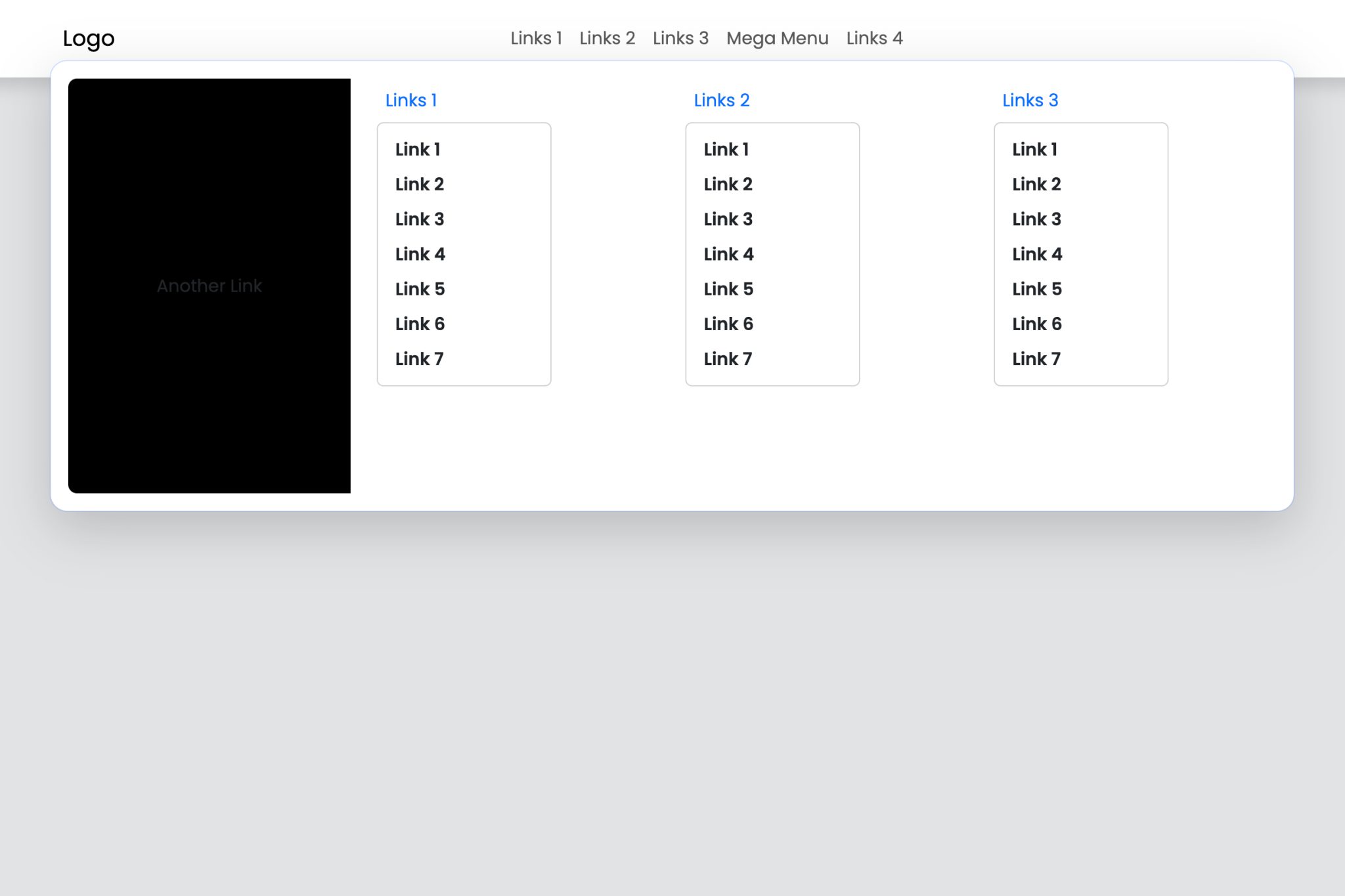Select Links 4 in the top navigation
Viewport: 1345px width, 896px height.
coord(874,38)
